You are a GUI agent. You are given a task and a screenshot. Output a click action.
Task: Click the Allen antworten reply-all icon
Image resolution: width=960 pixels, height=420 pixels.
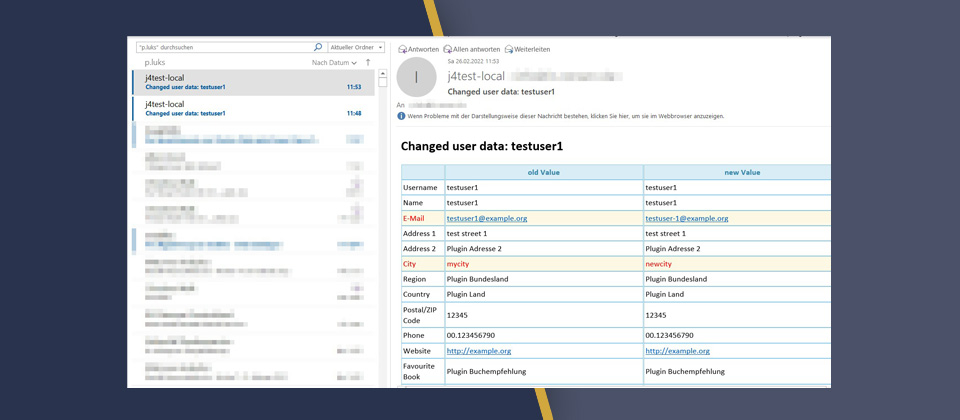pos(448,50)
